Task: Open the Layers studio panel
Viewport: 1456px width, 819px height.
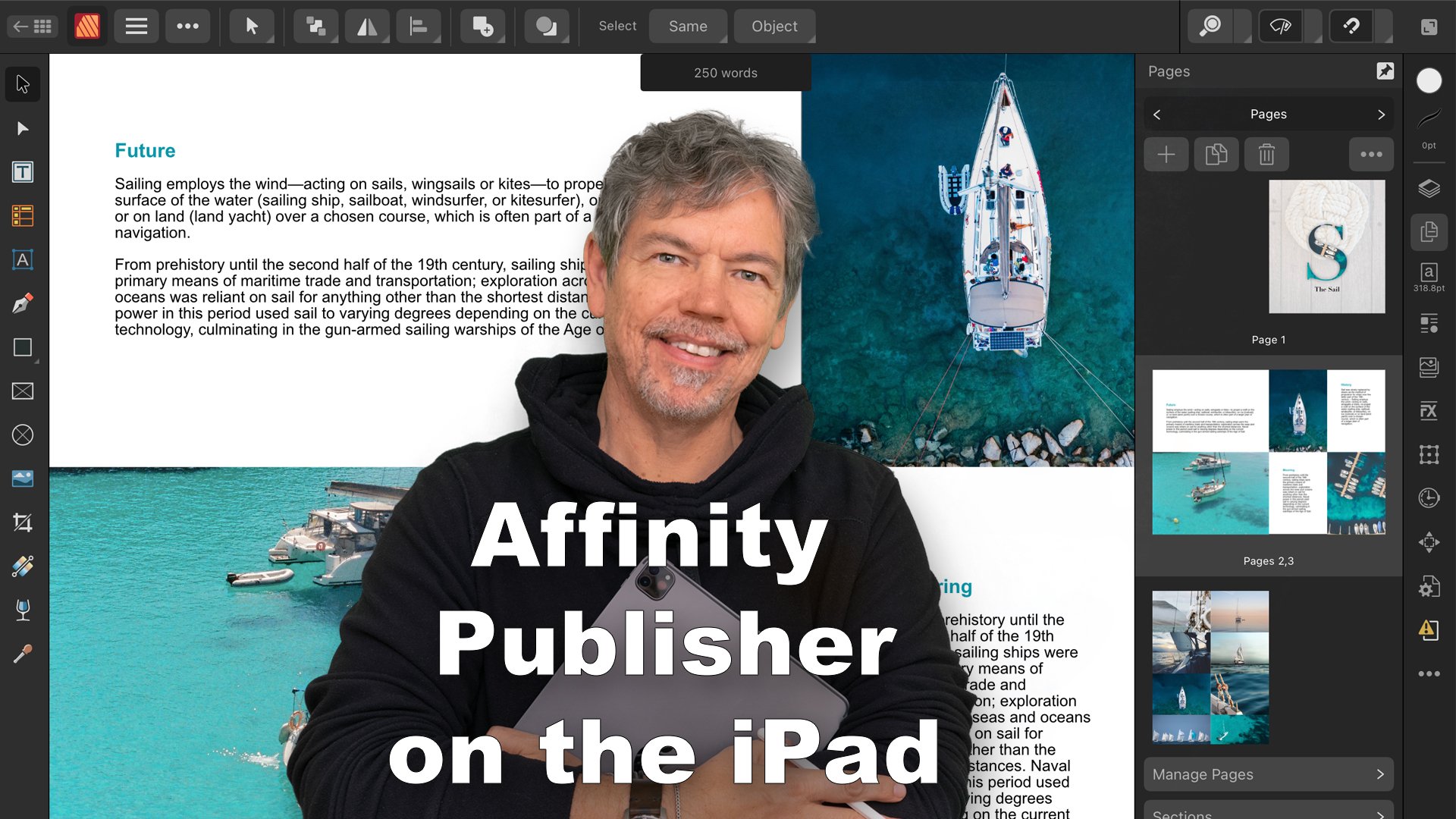Action: 1429,188
